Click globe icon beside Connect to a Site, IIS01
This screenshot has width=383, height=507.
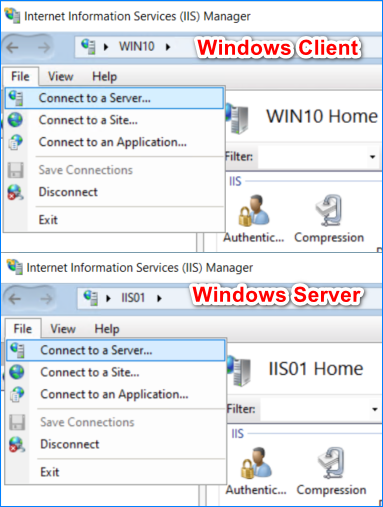point(17,372)
